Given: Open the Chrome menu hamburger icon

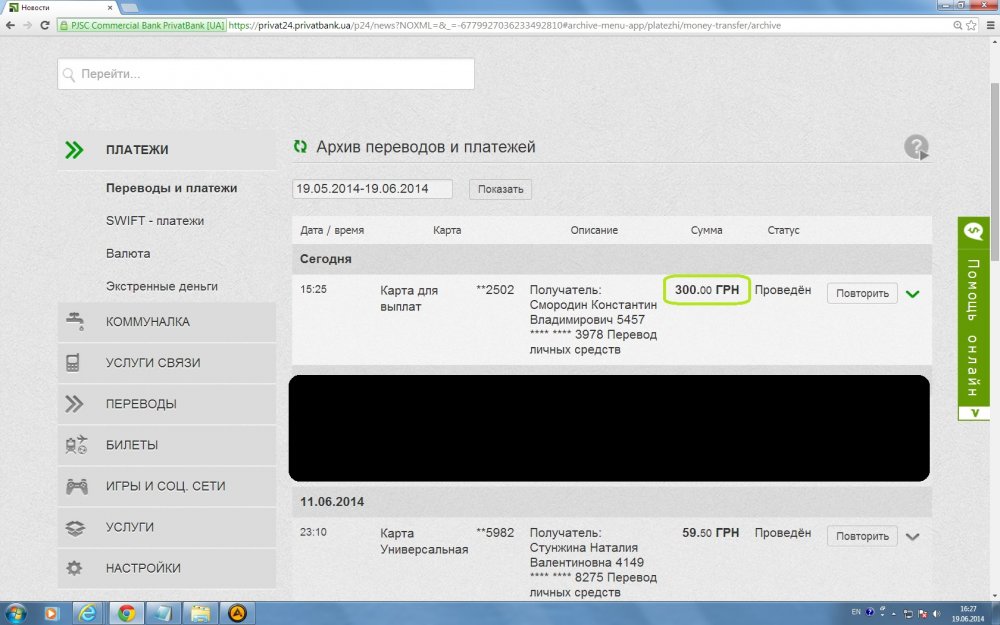Looking at the screenshot, I should (x=990, y=26).
